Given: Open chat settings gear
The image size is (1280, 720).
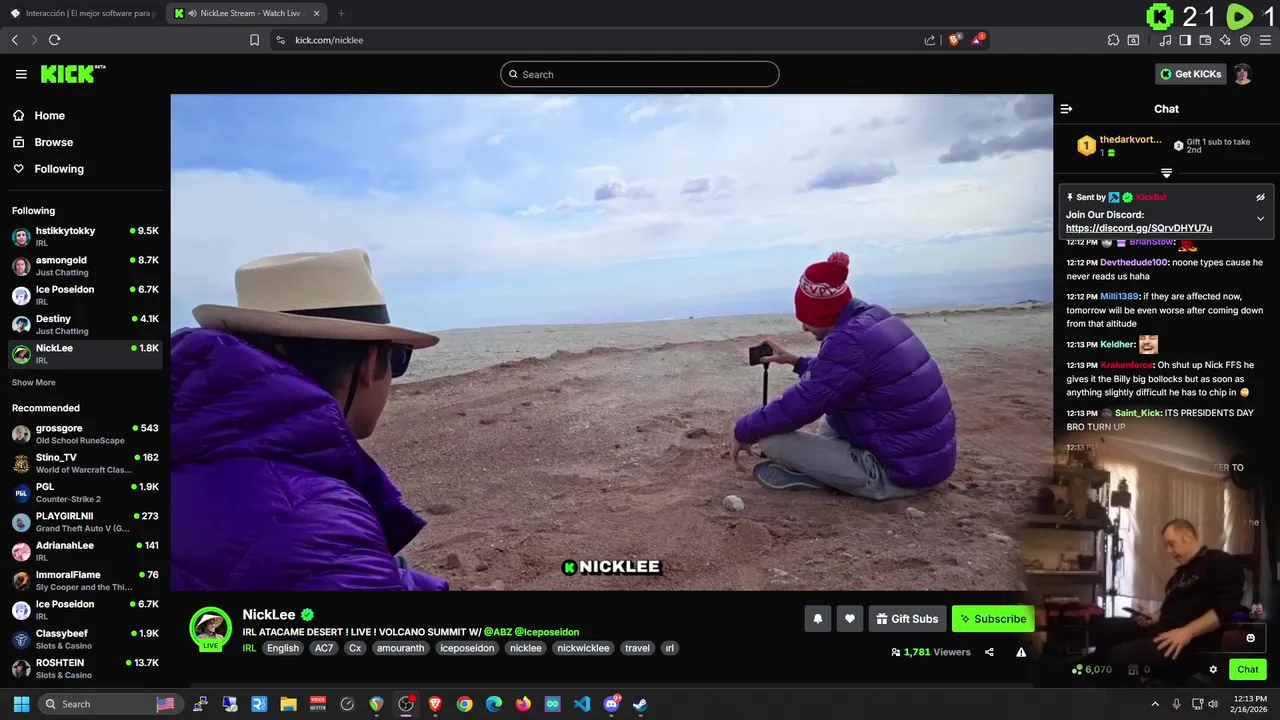Looking at the screenshot, I should (x=1213, y=670).
